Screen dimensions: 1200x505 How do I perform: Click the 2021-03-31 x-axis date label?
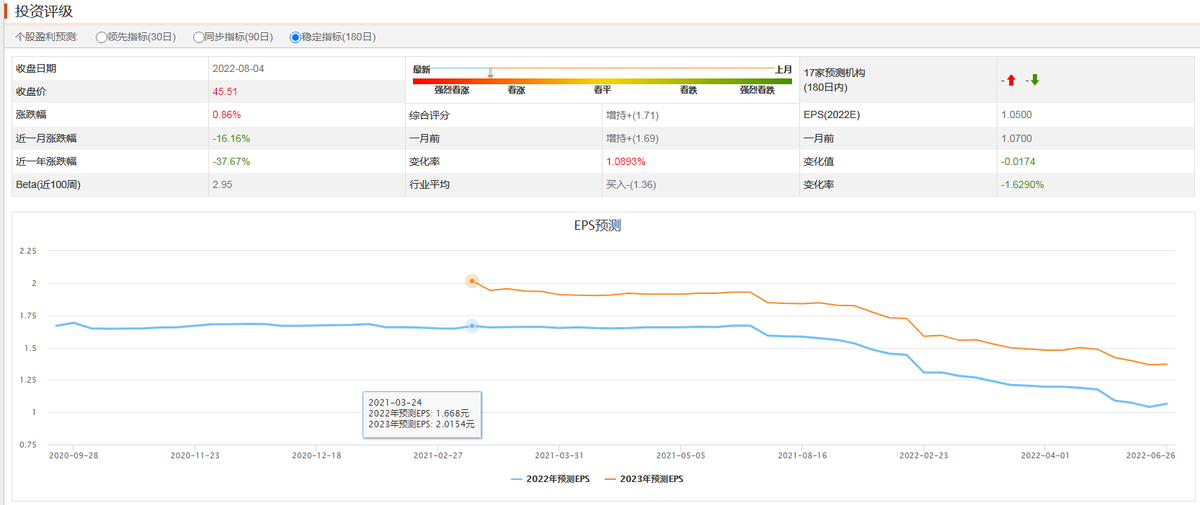coord(557,454)
